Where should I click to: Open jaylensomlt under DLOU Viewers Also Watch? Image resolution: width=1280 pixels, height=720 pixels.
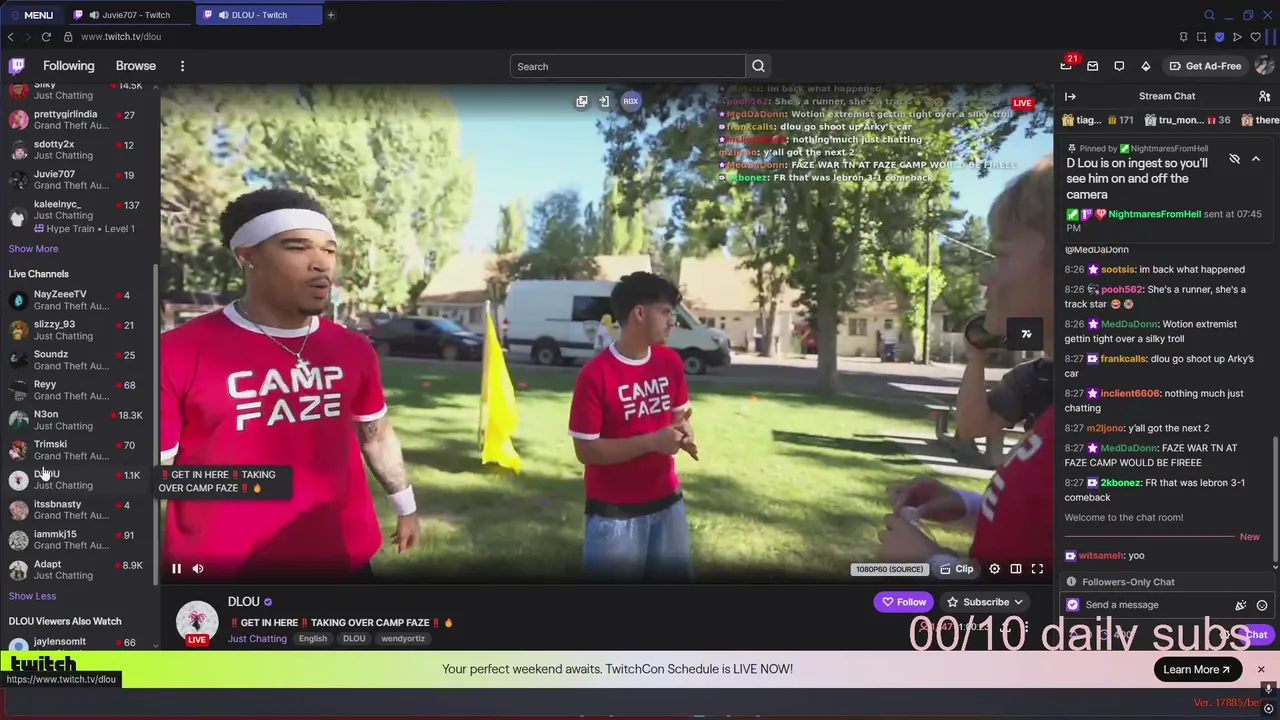tap(76, 642)
